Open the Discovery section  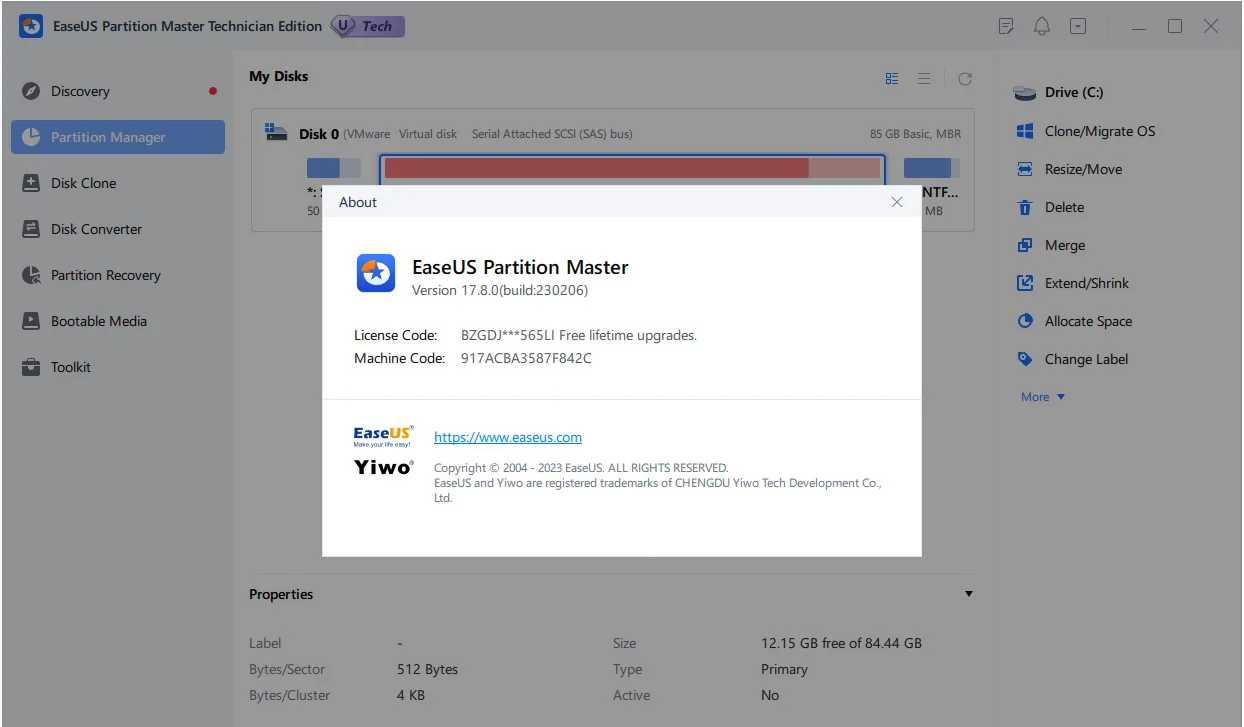tap(118, 91)
